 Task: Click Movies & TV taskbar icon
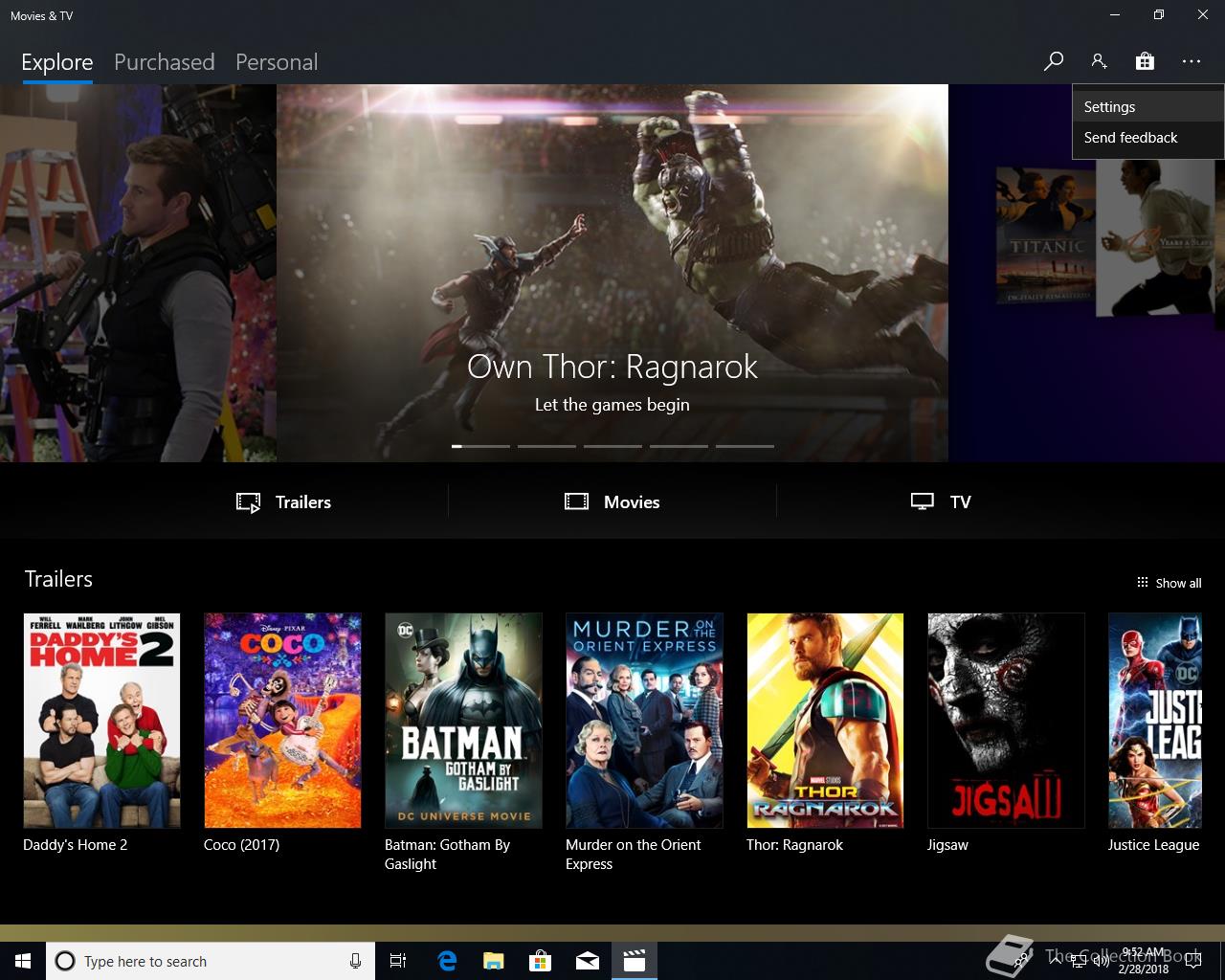(635, 961)
